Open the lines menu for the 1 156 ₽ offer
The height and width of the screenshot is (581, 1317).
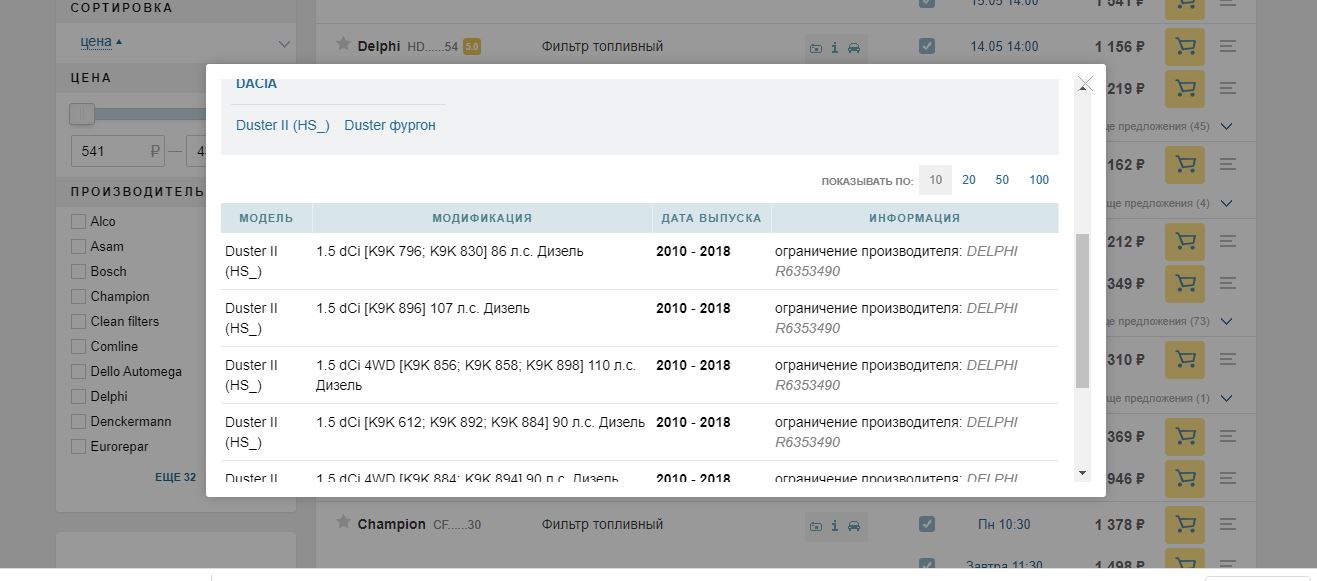click(1229, 47)
